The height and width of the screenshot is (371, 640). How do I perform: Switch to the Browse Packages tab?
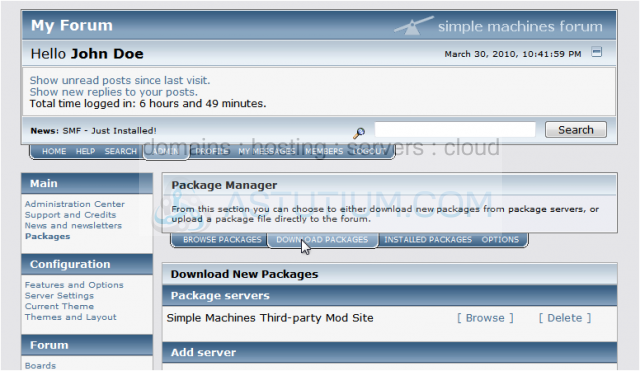click(222, 240)
